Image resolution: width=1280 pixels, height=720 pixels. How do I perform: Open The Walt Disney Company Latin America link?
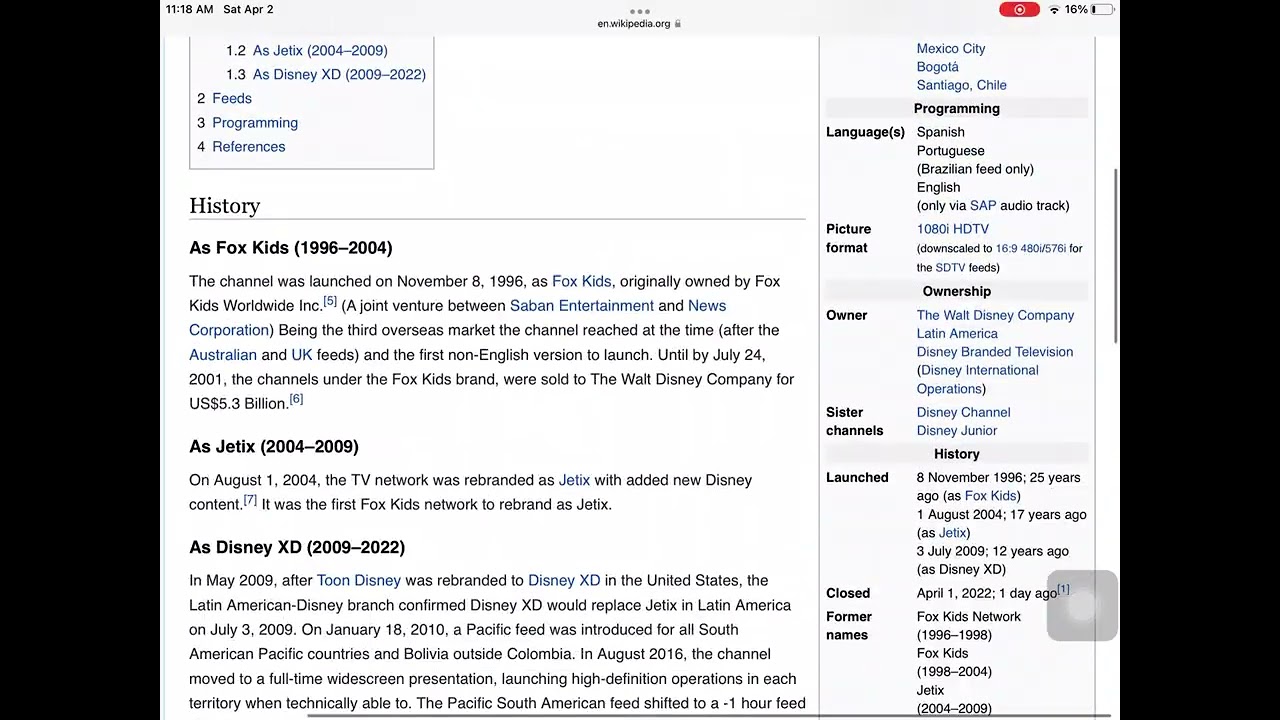[x=996, y=324]
